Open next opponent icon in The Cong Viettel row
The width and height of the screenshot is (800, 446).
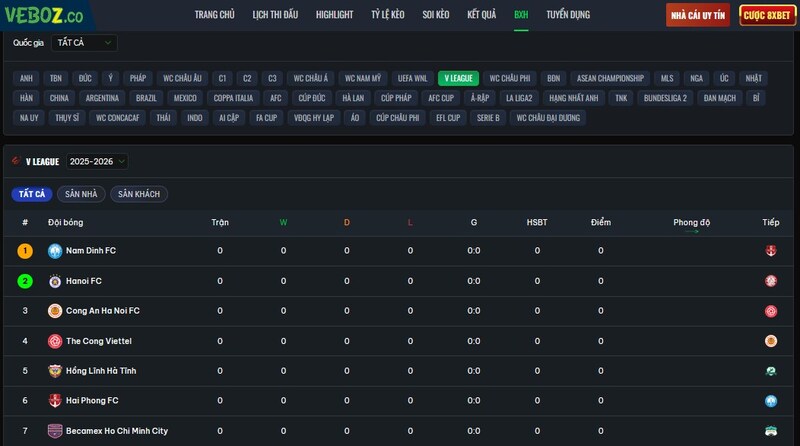pyautogui.click(x=770, y=341)
